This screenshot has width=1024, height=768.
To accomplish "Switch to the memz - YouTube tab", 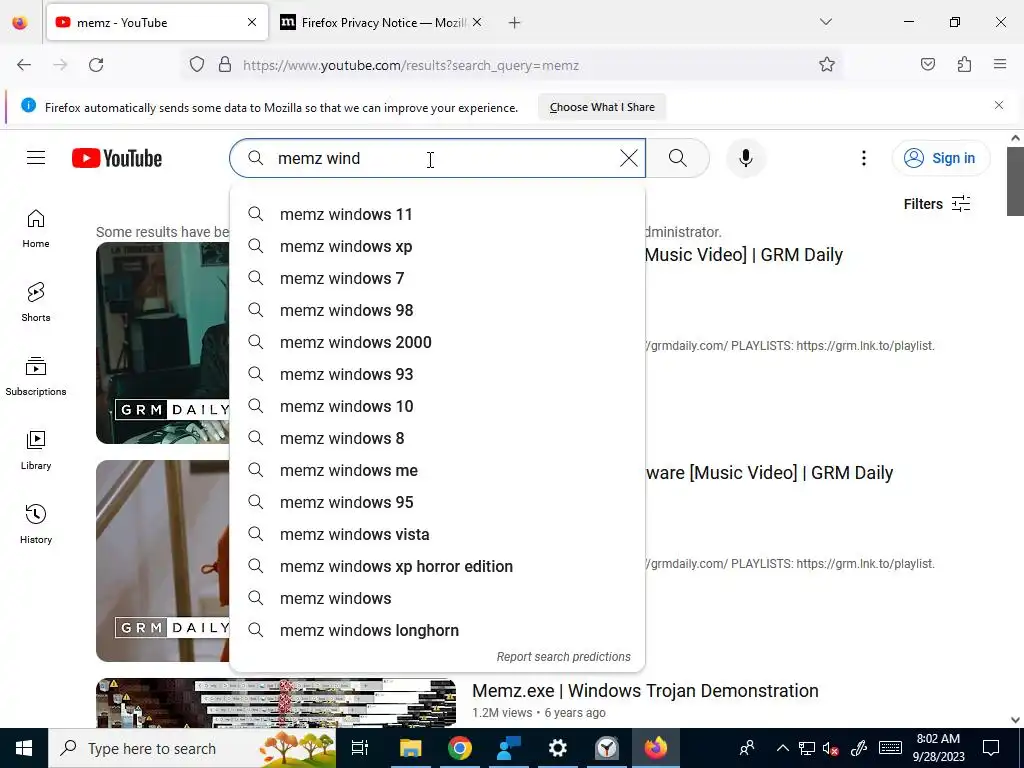I will [x=157, y=22].
